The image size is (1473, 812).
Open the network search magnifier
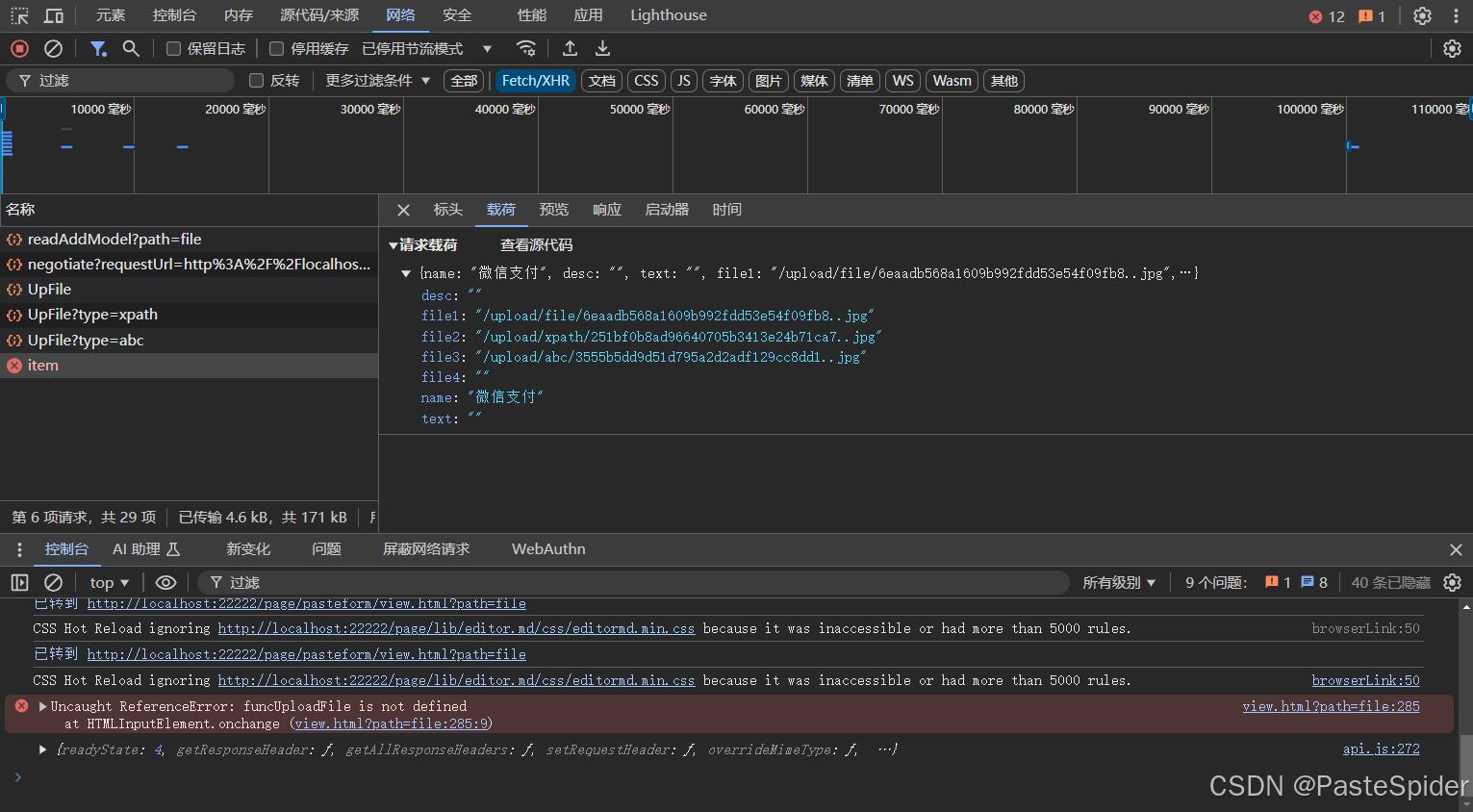tap(131, 48)
